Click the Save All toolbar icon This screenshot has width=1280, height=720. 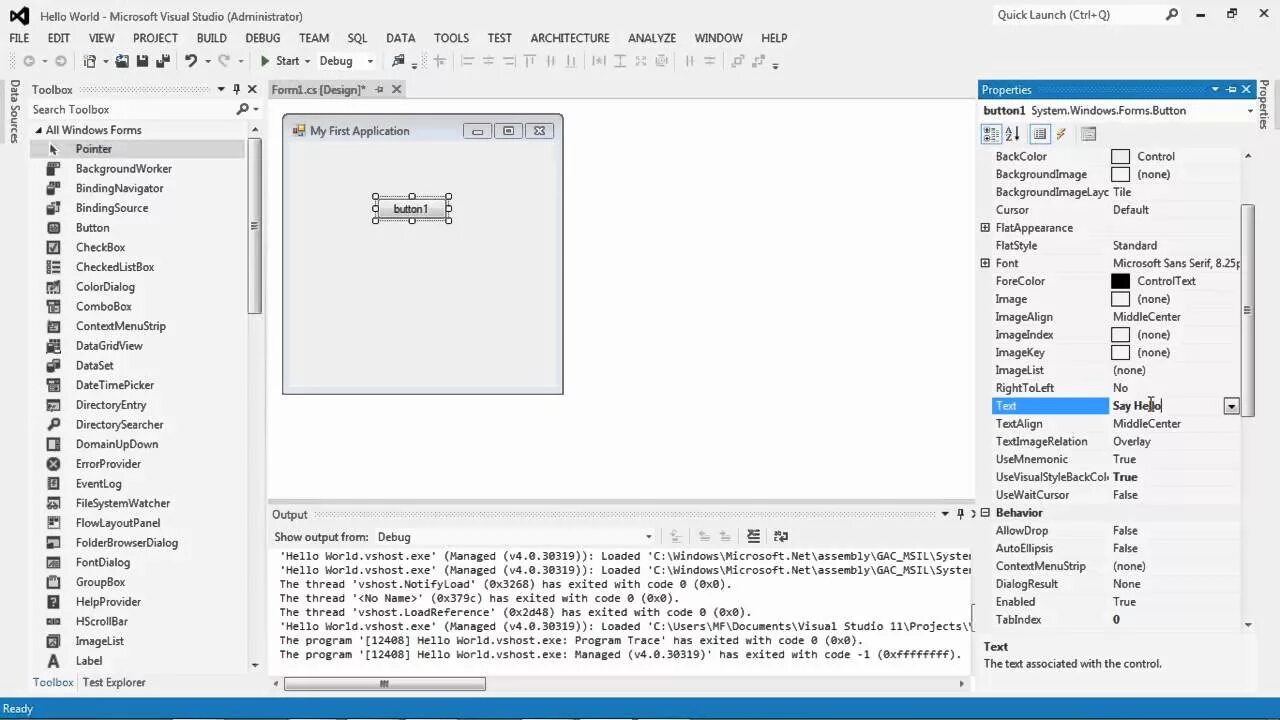[163, 61]
